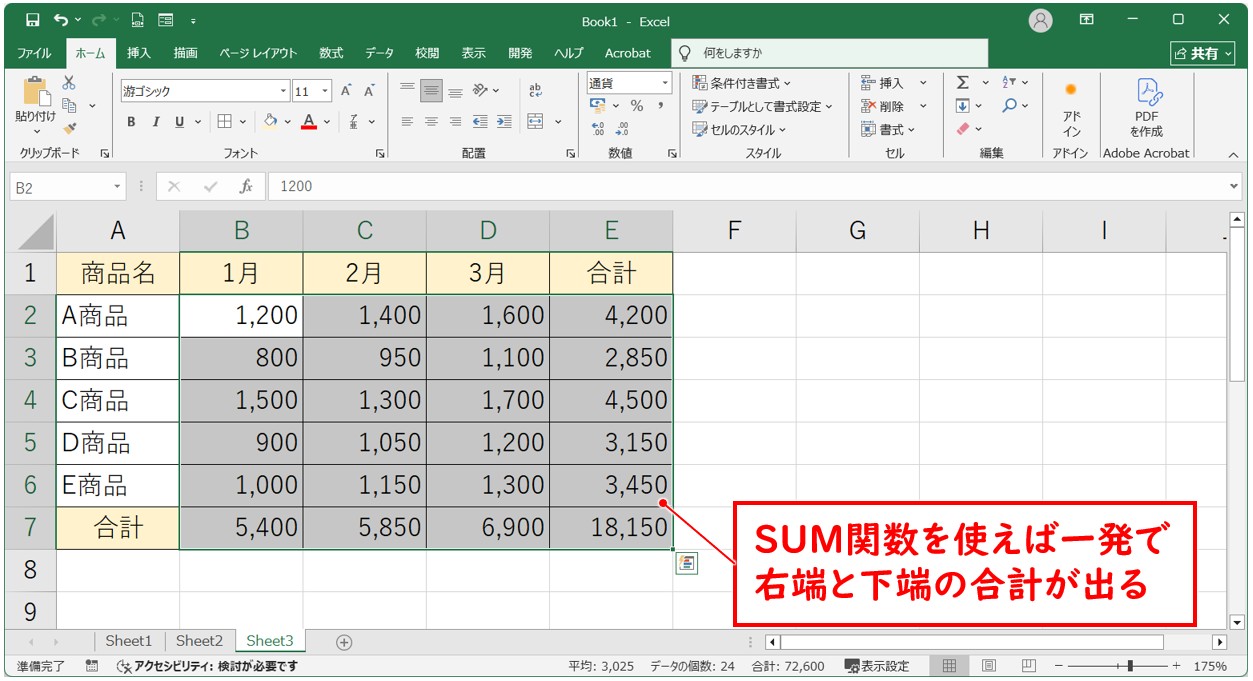Click the Name Box showing B2
Image resolution: width=1253 pixels, height=681 pixels.
click(60, 187)
